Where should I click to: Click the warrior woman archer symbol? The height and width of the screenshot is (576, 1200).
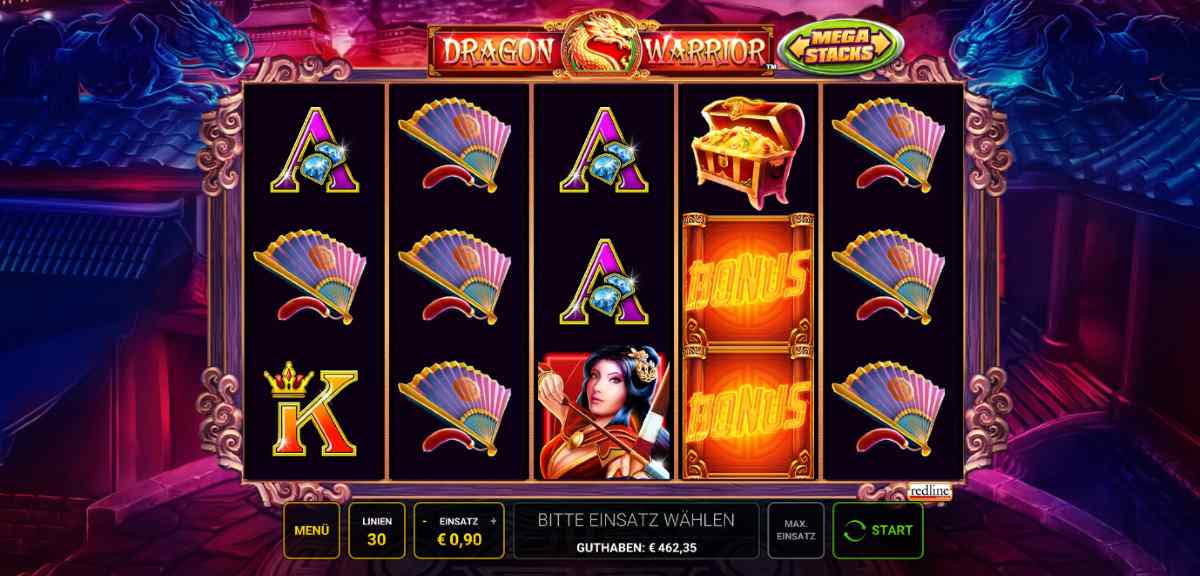[x=602, y=414]
